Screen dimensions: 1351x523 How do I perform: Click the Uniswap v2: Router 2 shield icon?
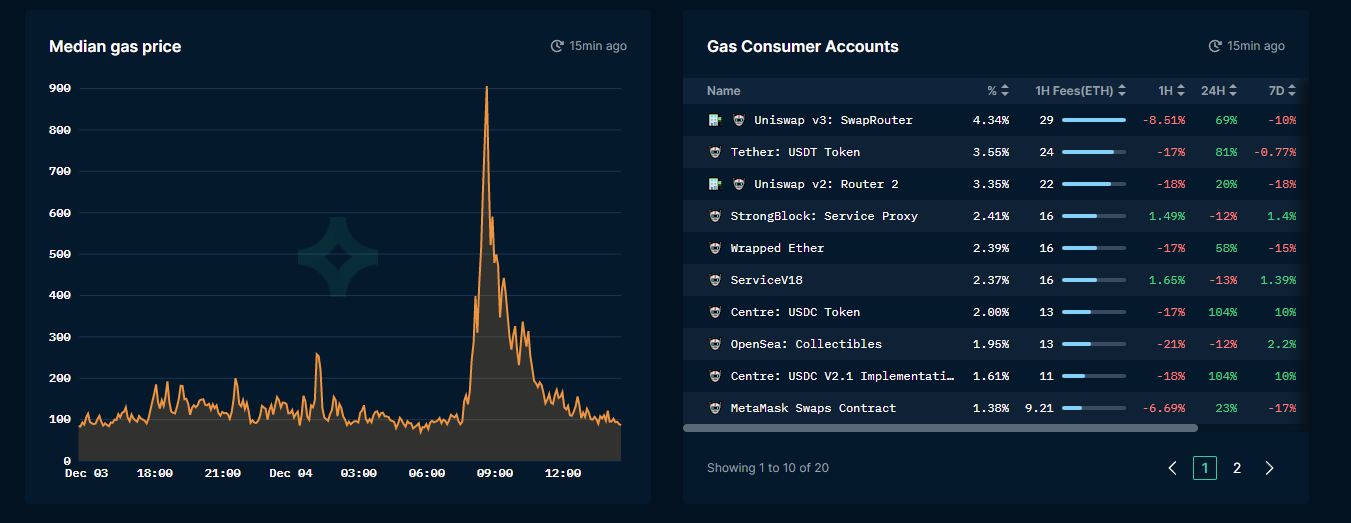(x=739, y=184)
